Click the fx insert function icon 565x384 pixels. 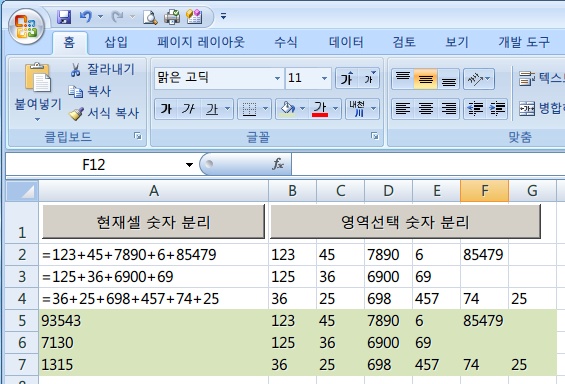277,165
